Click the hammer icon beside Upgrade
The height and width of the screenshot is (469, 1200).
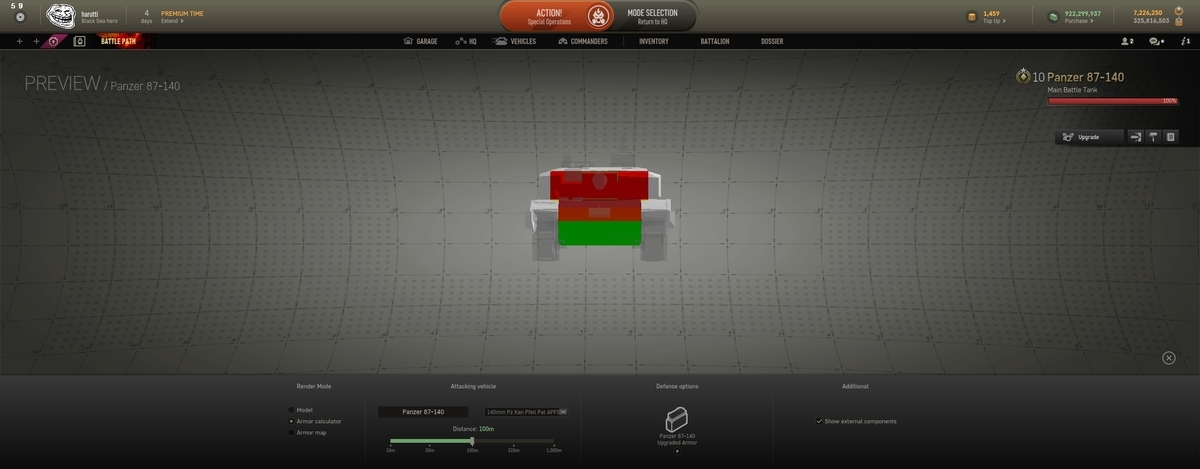pyautogui.click(x=1153, y=137)
